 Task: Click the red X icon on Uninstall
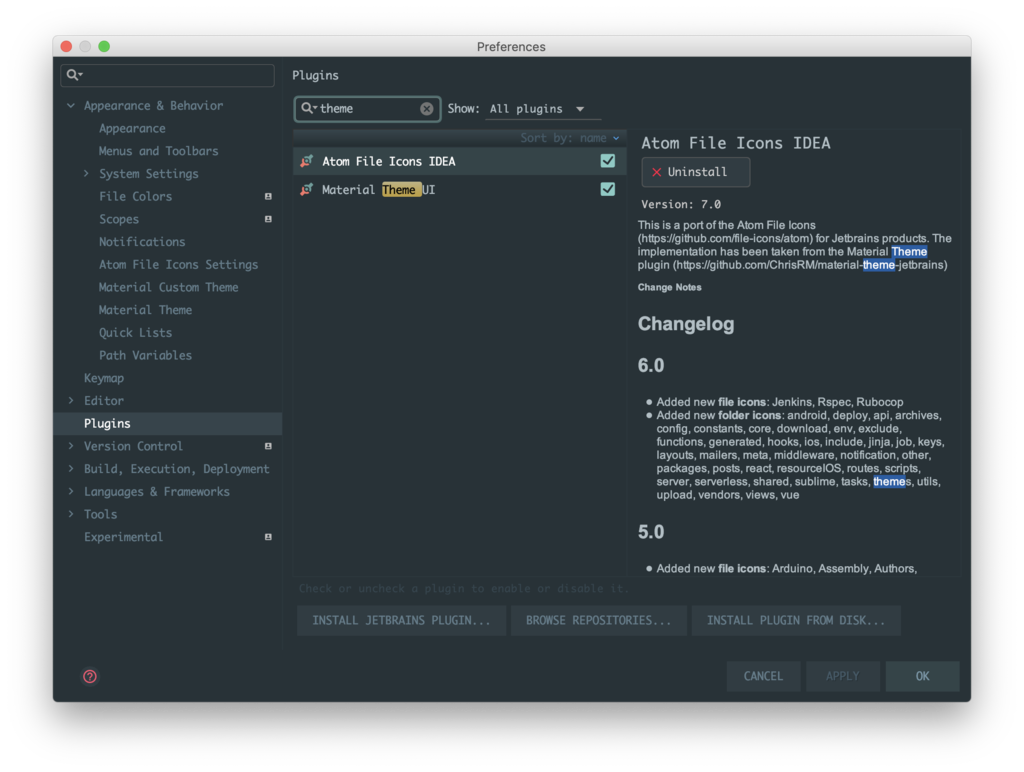(x=656, y=172)
